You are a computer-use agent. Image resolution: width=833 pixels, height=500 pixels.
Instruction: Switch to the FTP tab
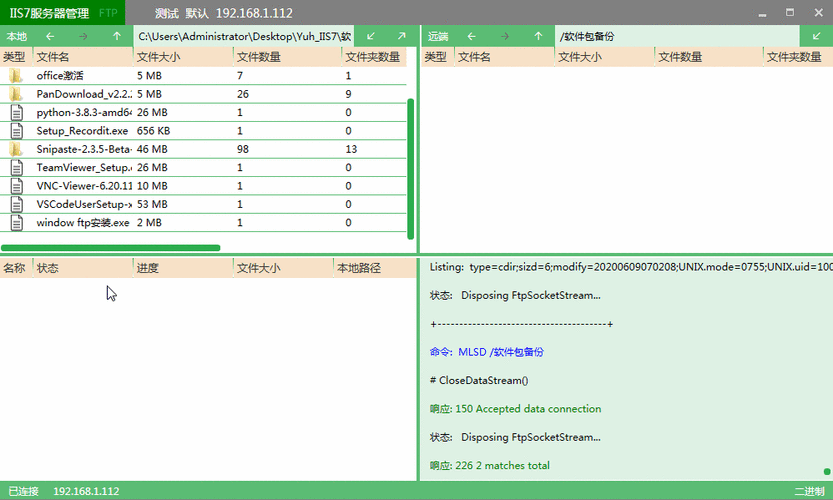click(x=107, y=12)
